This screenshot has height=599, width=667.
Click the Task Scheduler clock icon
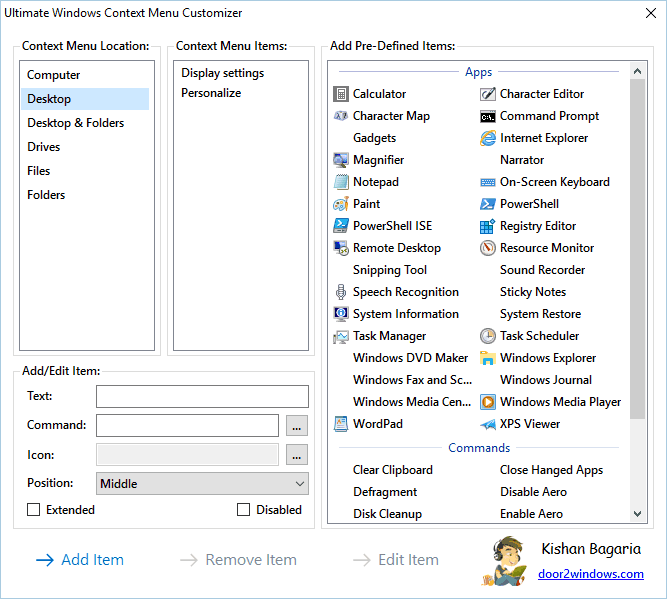tap(487, 336)
